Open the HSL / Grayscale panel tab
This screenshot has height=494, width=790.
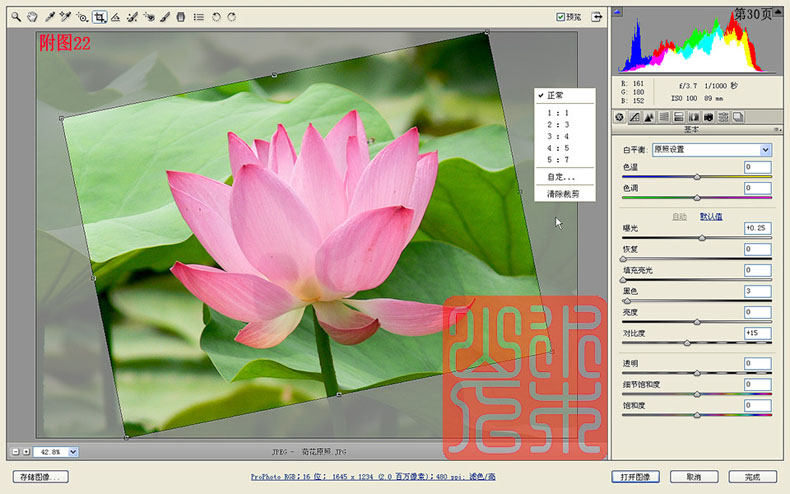[664, 117]
